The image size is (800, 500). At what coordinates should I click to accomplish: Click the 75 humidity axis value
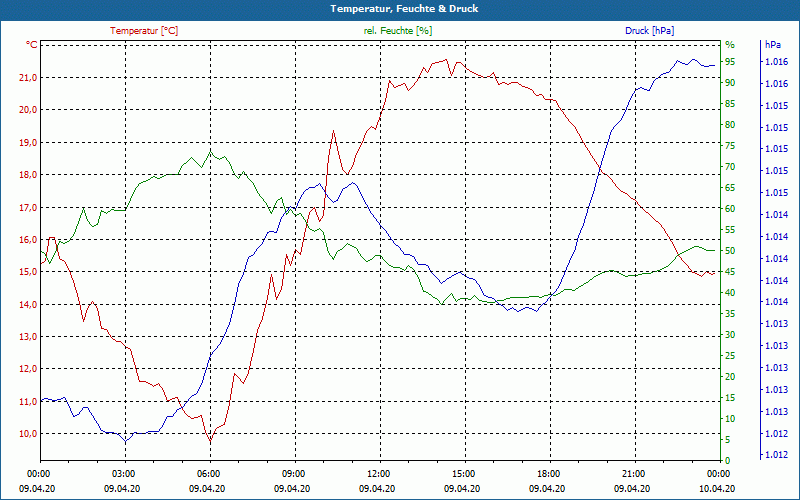pos(730,146)
